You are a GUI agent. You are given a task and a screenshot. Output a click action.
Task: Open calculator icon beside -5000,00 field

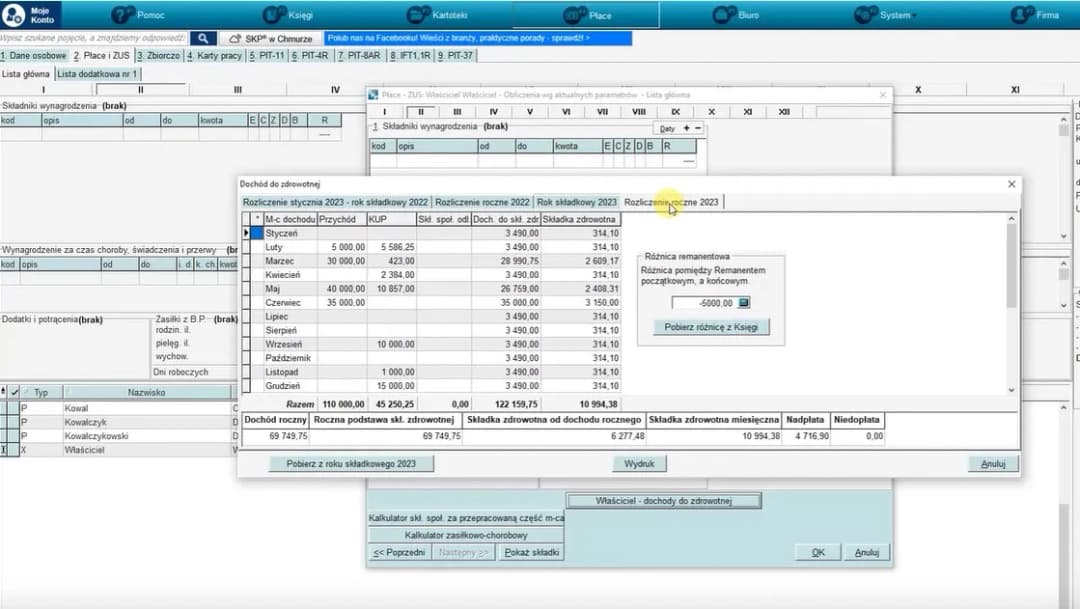[x=744, y=302]
